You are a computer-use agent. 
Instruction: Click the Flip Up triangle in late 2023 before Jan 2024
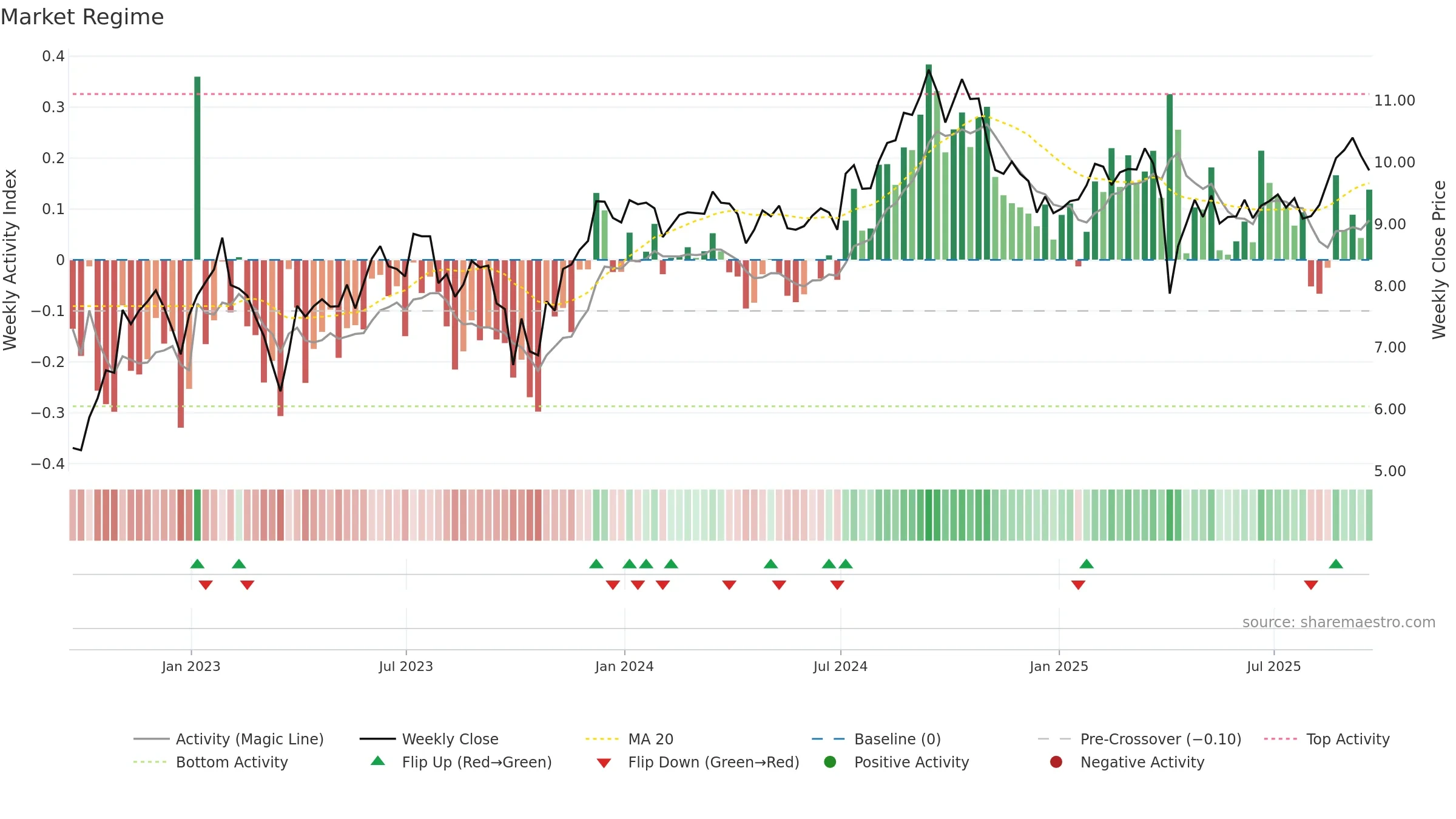[x=596, y=564]
